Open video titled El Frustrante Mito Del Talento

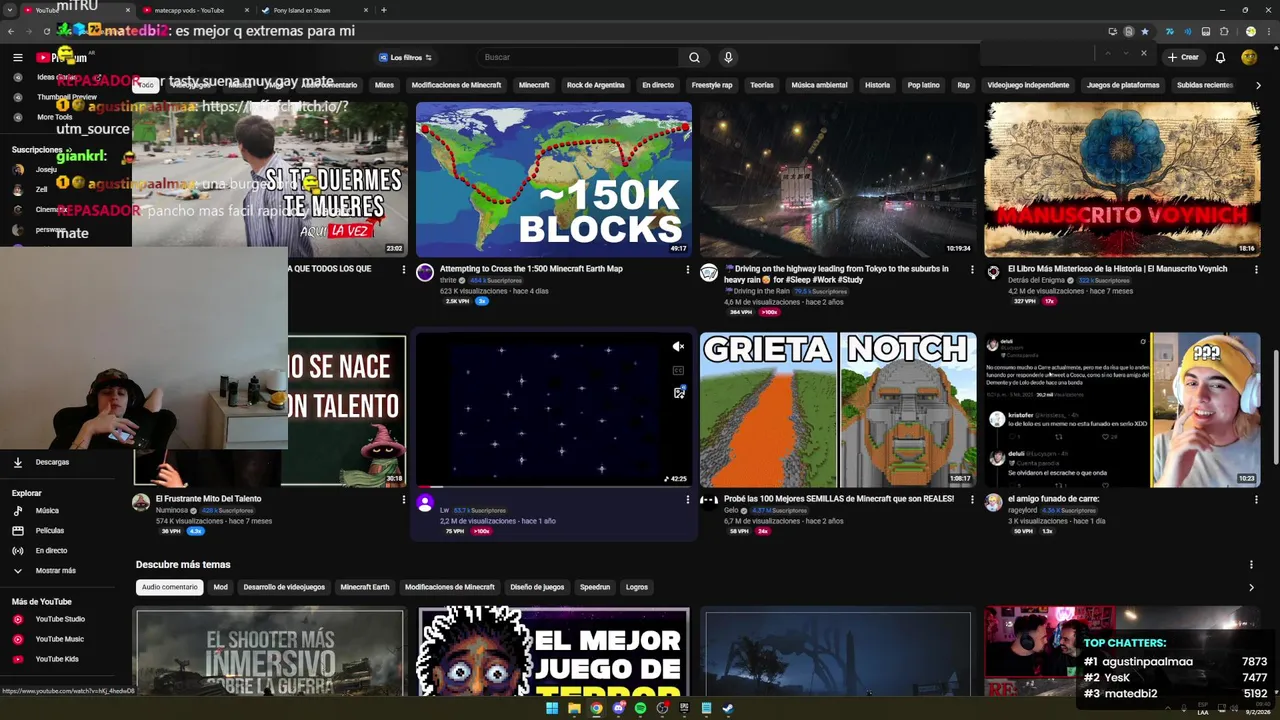[x=208, y=499]
